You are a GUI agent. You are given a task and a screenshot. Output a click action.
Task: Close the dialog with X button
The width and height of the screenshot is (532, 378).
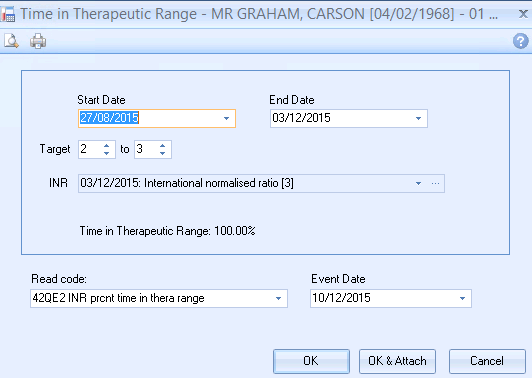[523, 14]
